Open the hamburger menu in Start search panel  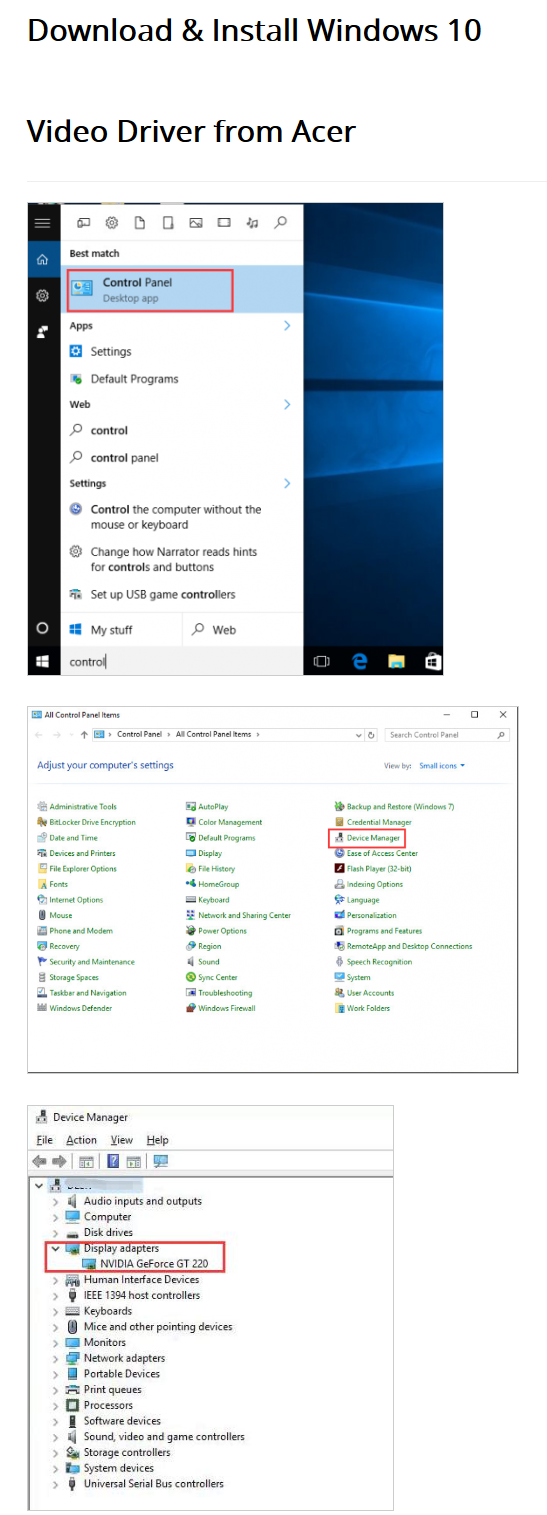43,223
